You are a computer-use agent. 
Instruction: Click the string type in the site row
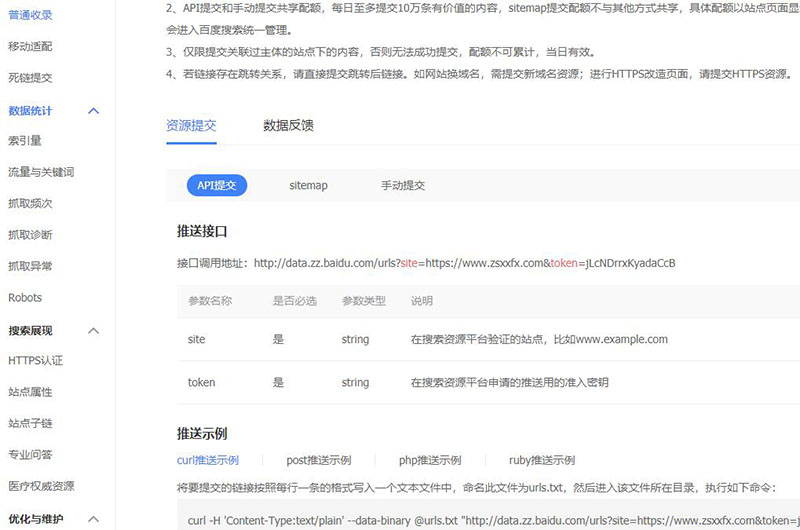point(356,339)
